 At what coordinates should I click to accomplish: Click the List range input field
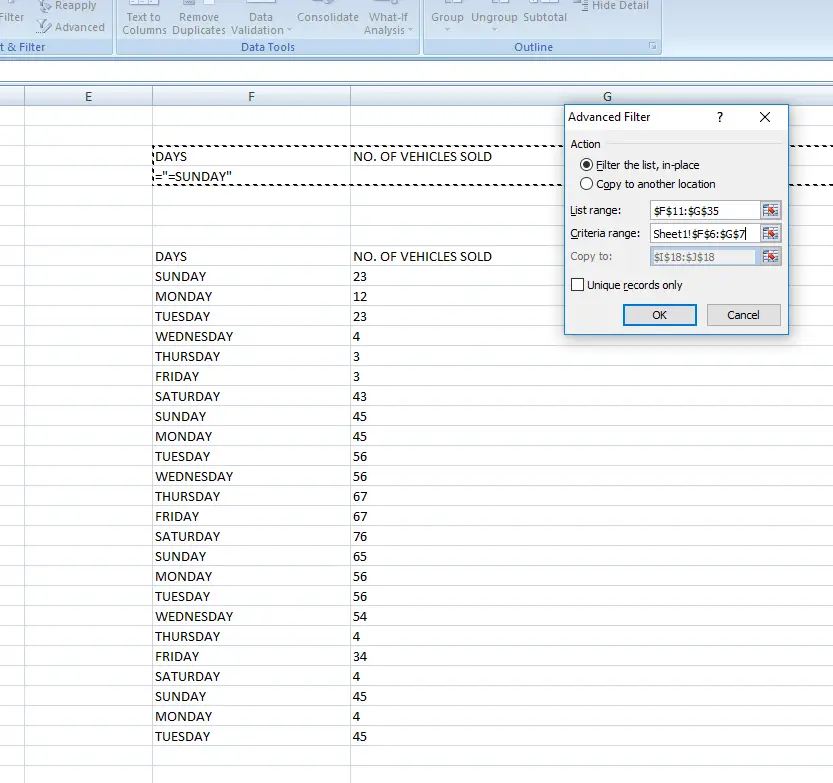pos(704,210)
